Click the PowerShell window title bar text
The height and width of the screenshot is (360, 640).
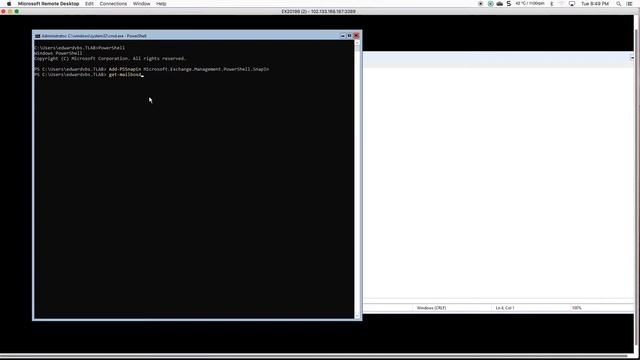(x=94, y=36)
